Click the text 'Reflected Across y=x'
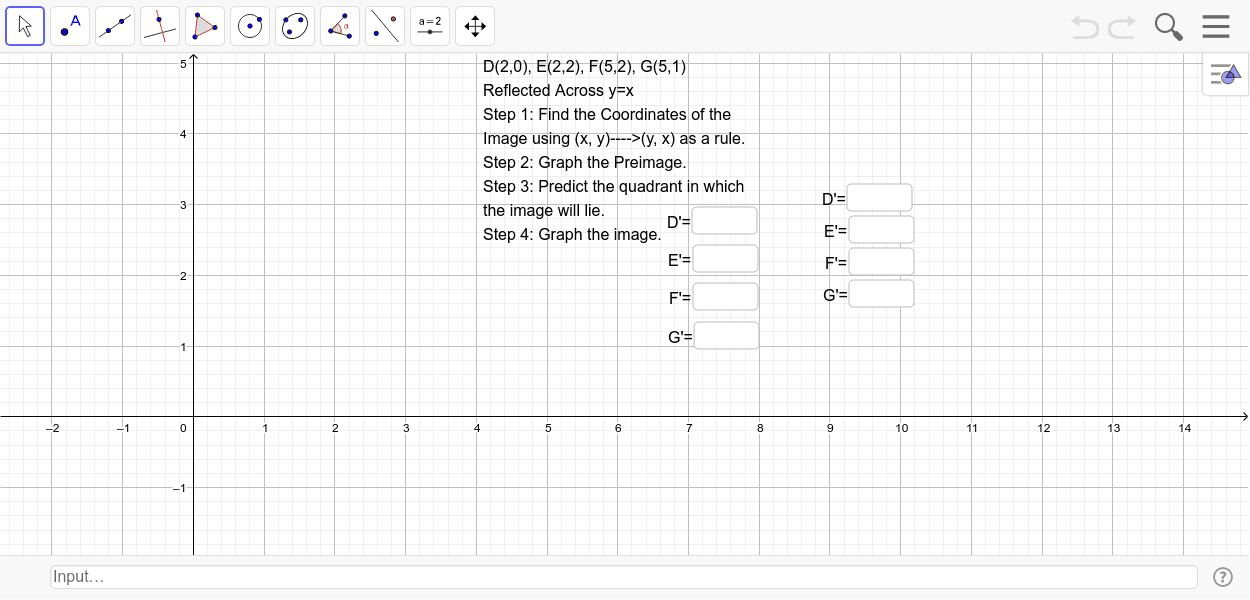 559,91
